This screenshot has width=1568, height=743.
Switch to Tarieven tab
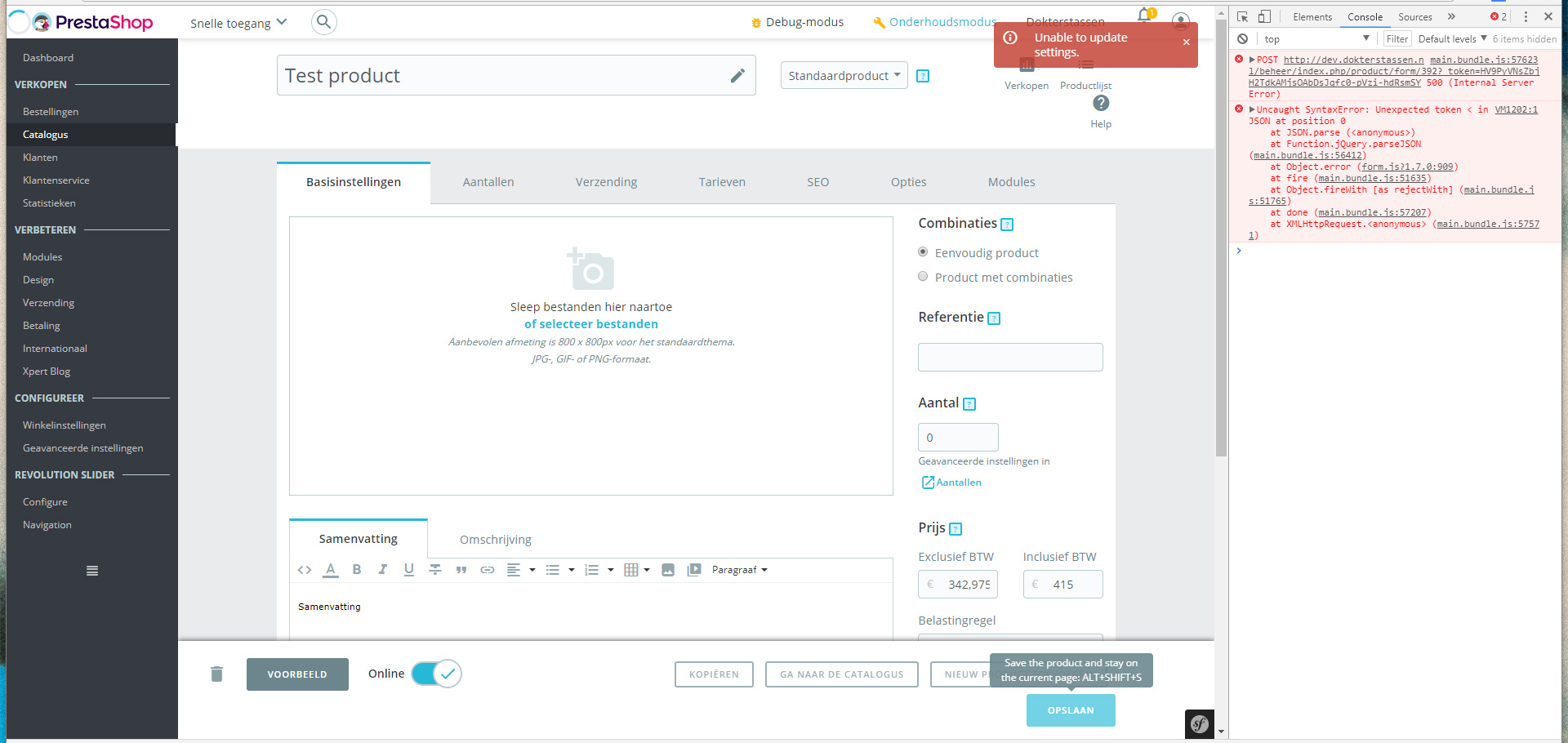coord(722,182)
